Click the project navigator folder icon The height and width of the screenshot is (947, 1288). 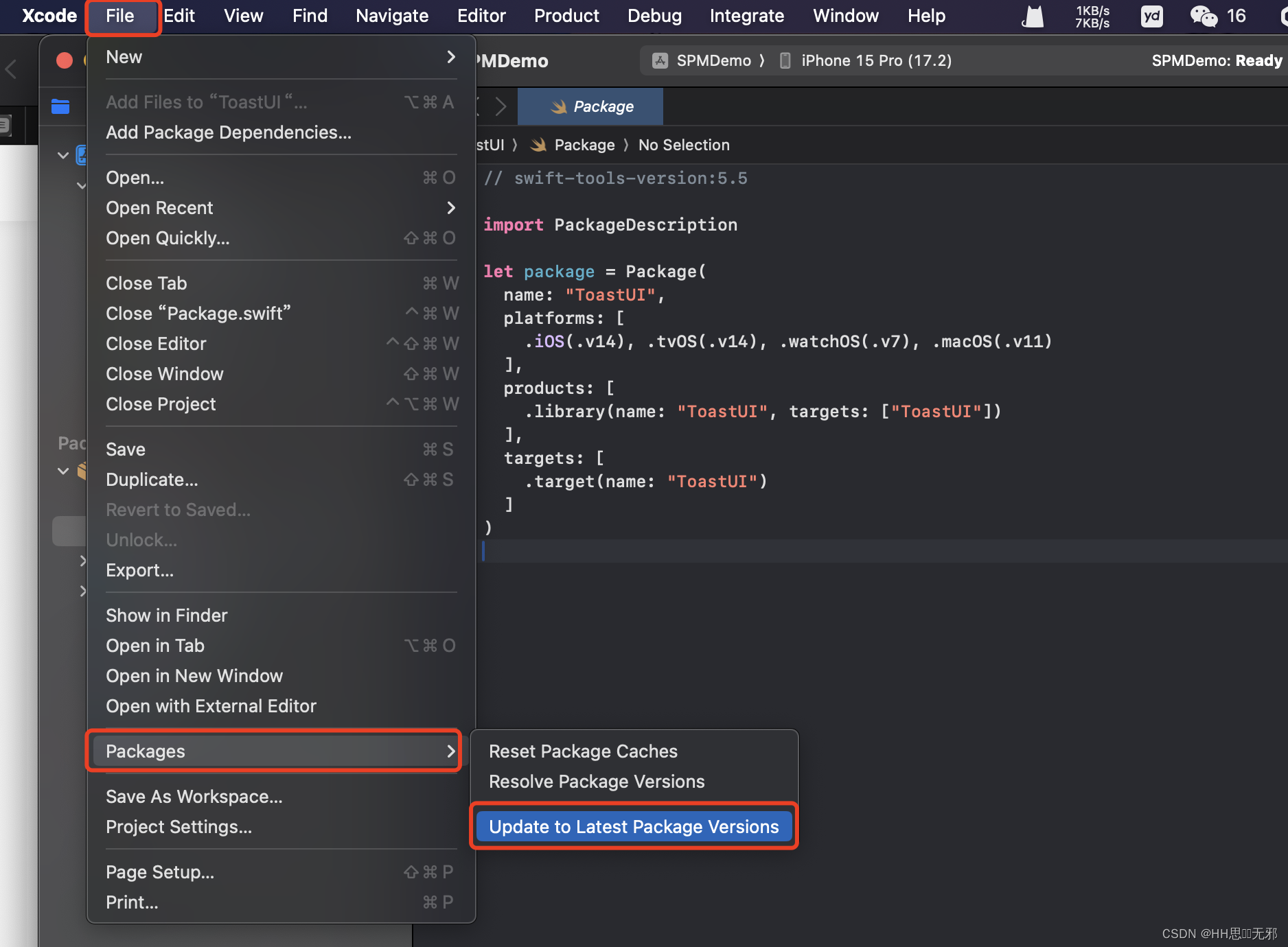[60, 106]
